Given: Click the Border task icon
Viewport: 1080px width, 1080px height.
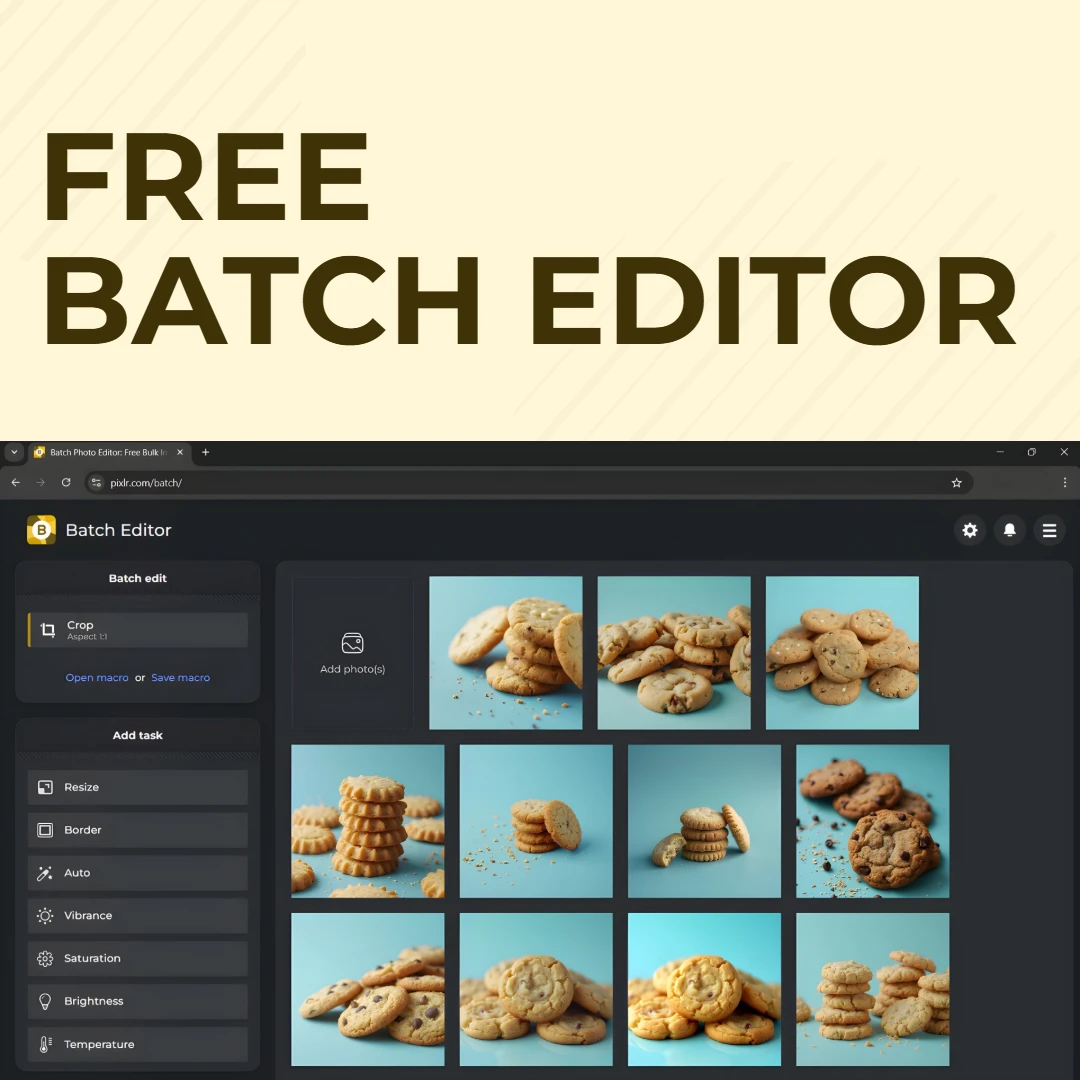Looking at the screenshot, I should pos(45,830).
